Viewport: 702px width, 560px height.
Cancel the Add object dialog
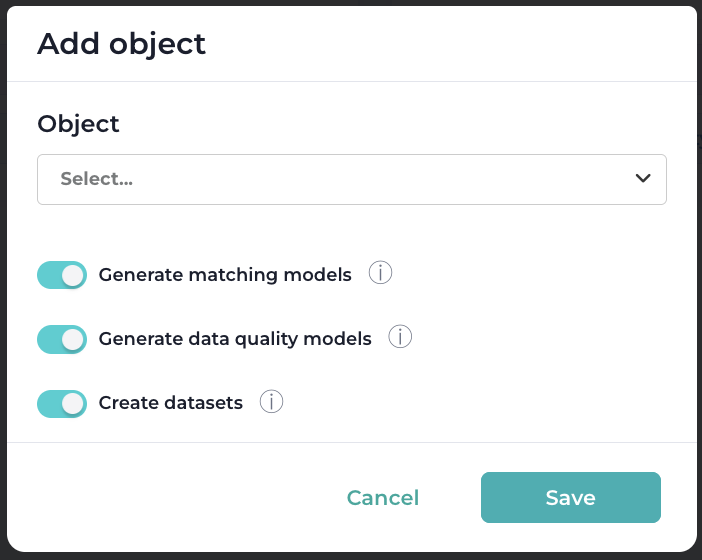coord(383,498)
